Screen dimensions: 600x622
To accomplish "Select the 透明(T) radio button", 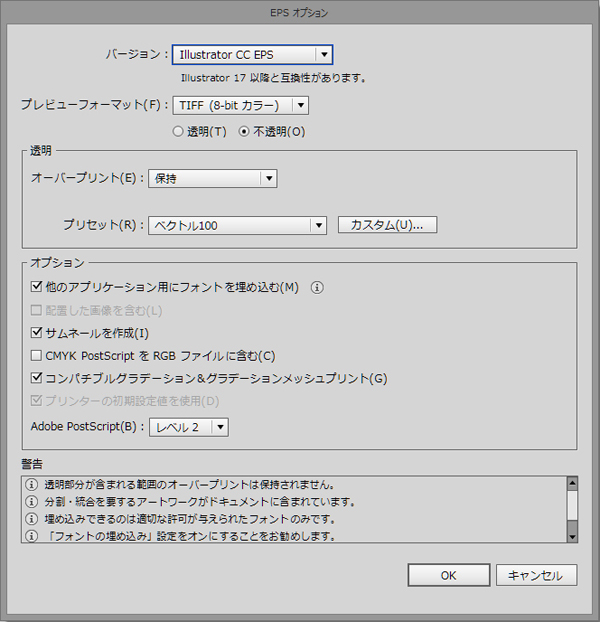I will tap(178, 131).
